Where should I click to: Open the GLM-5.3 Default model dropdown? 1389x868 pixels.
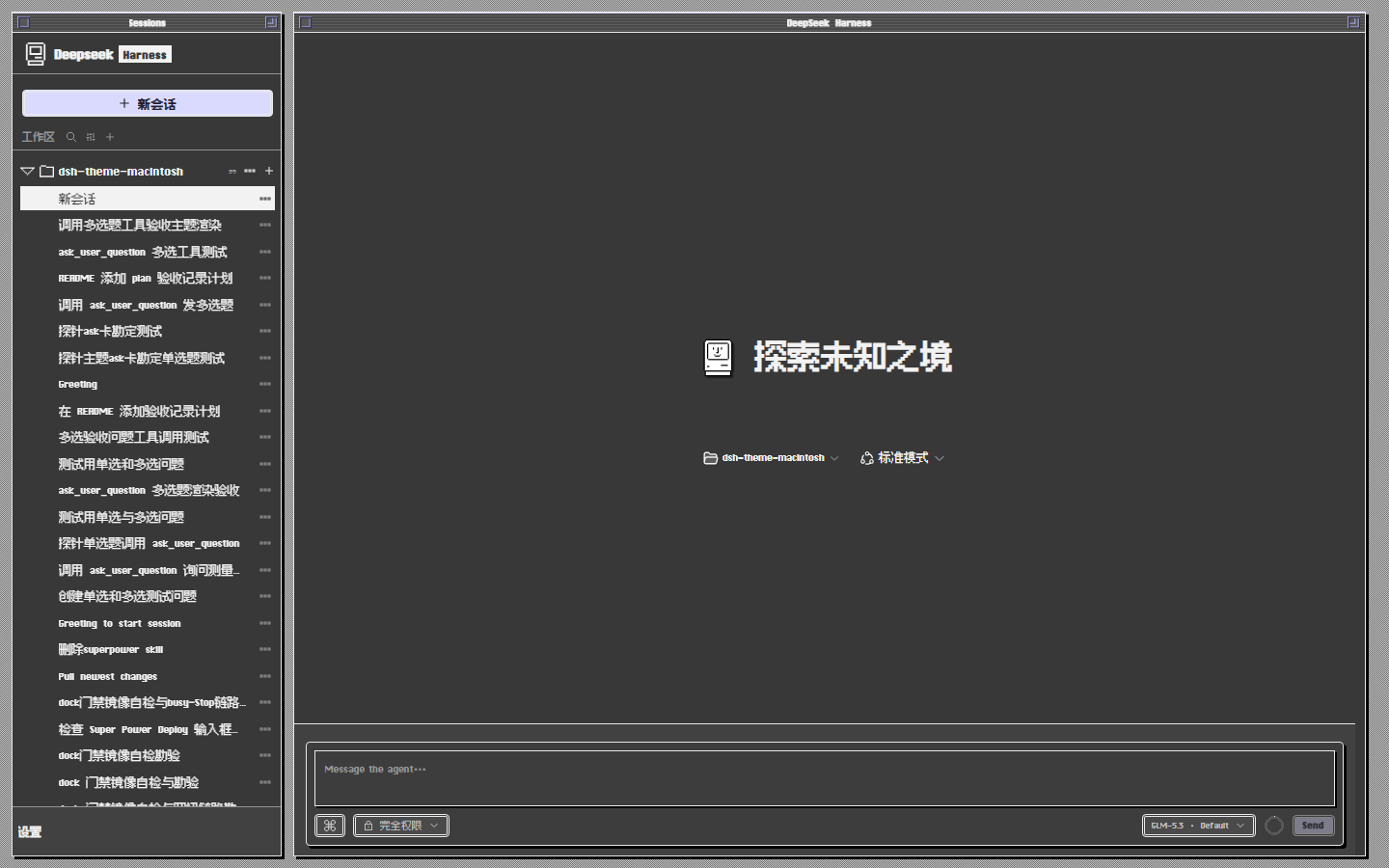pyautogui.click(x=1199, y=826)
